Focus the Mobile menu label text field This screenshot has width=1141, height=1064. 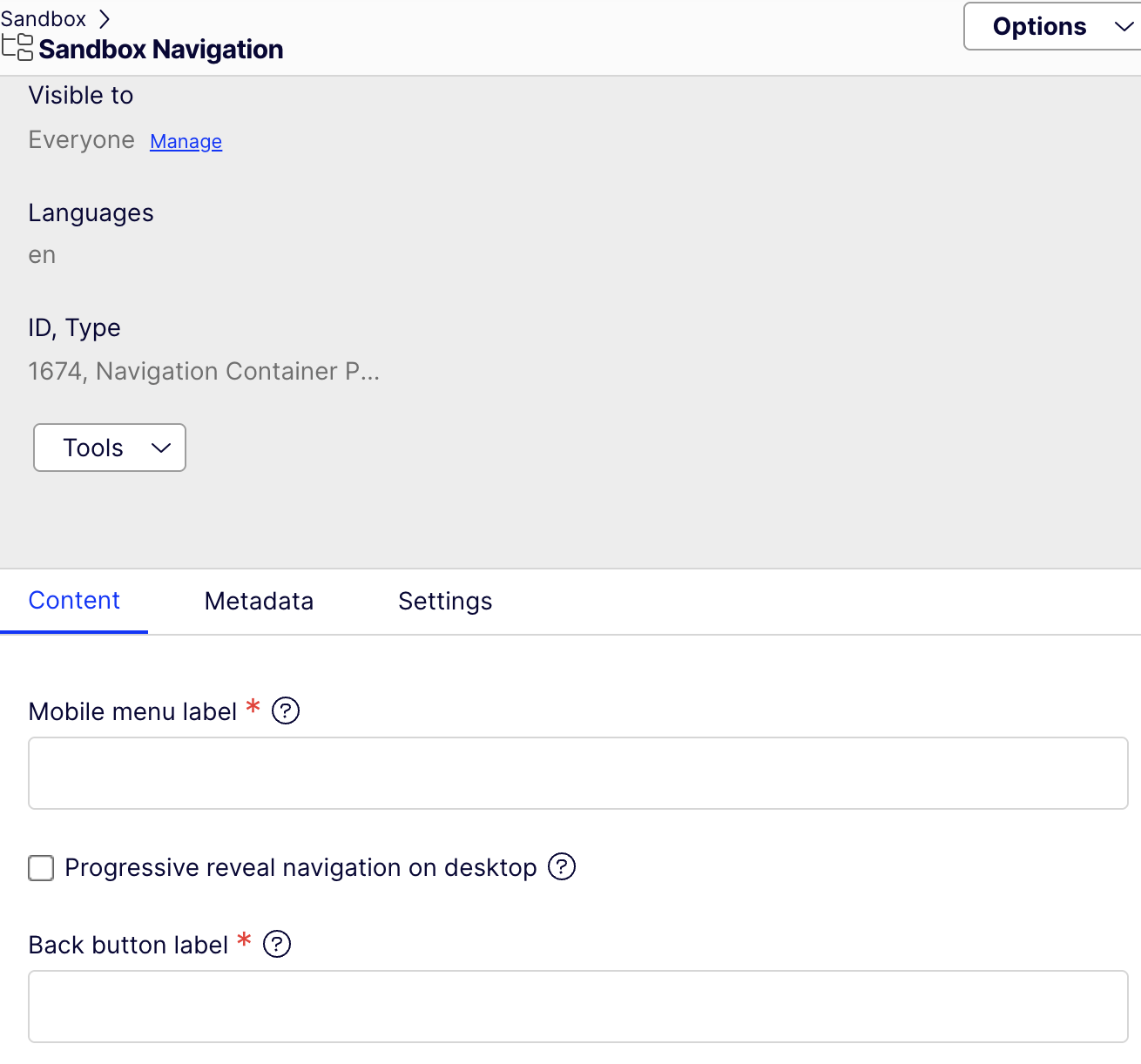[578, 773]
